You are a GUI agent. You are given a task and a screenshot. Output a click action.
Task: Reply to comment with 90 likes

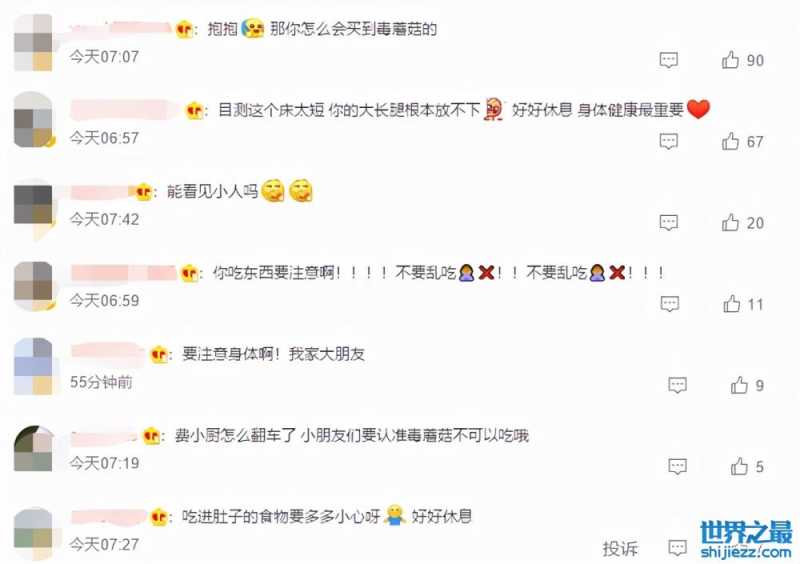tap(668, 60)
